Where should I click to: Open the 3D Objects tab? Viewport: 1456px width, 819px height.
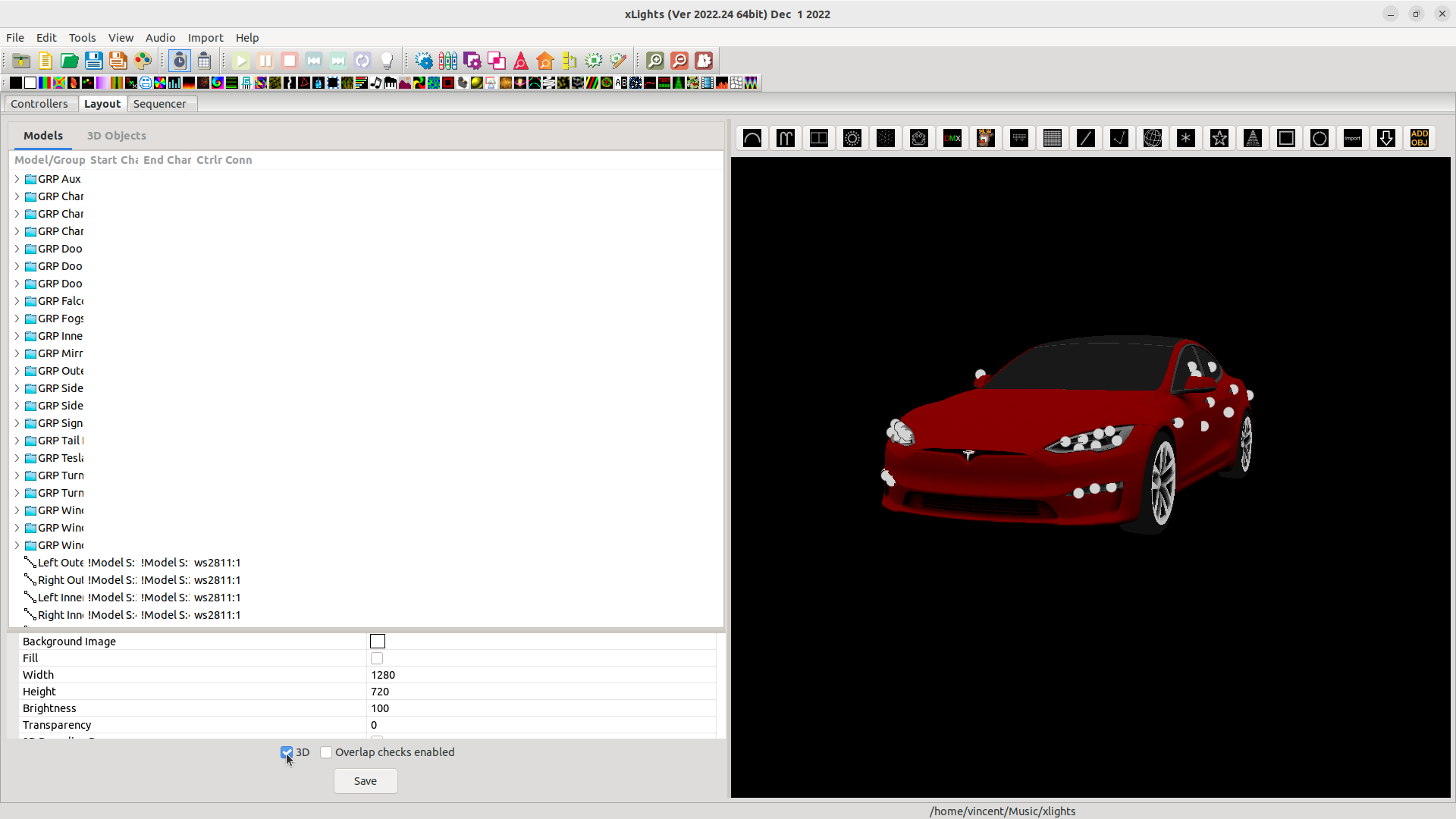(x=116, y=136)
